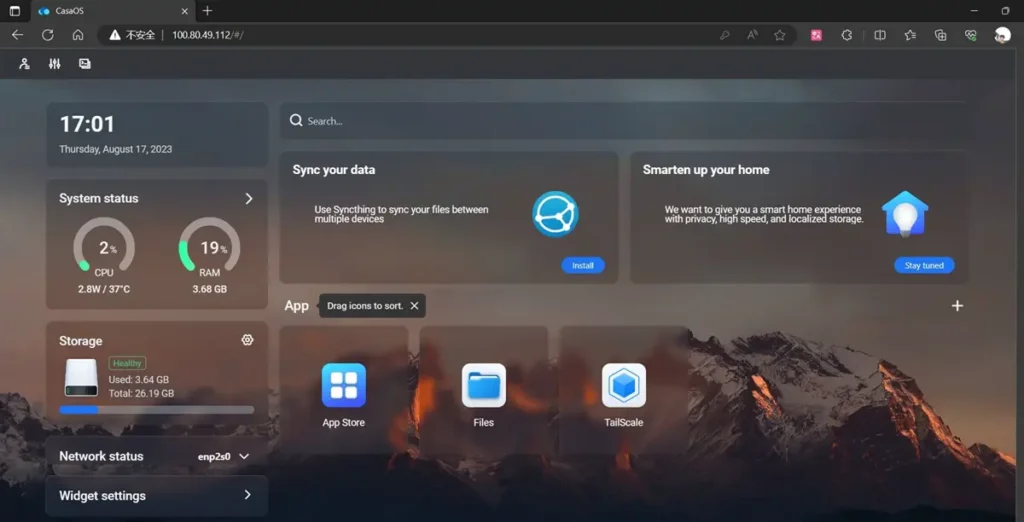Open the browser extensions icon
Image resolution: width=1024 pixels, height=522 pixels.
tap(847, 35)
